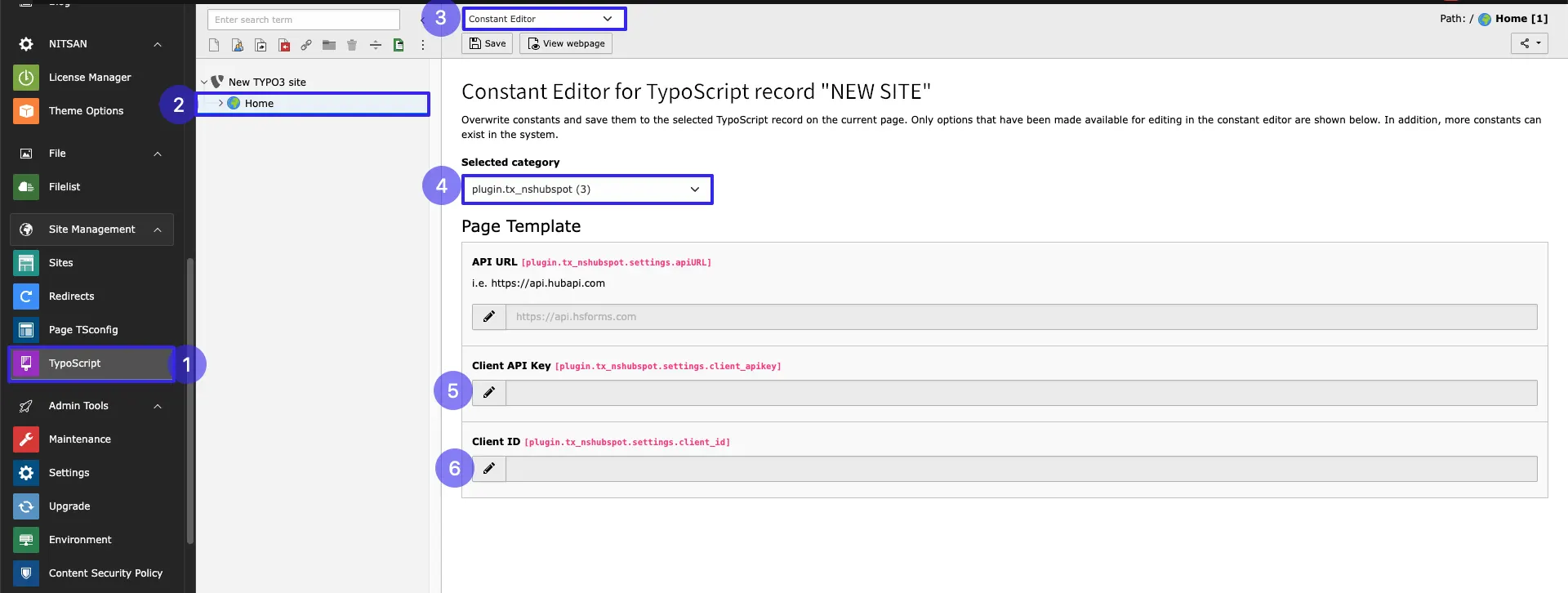Open the Sites module icon

(26, 263)
